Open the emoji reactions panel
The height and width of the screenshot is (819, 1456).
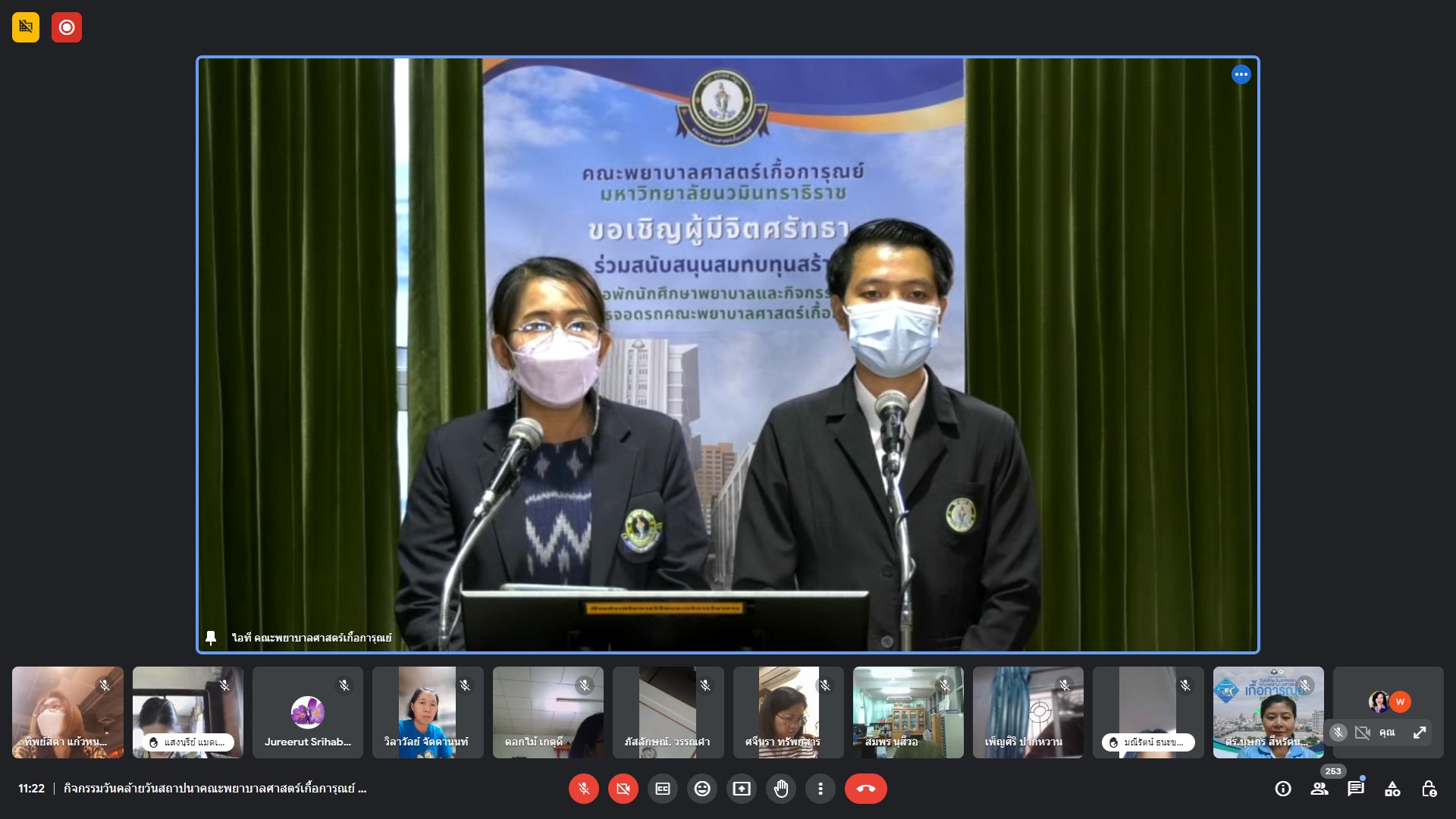702,789
